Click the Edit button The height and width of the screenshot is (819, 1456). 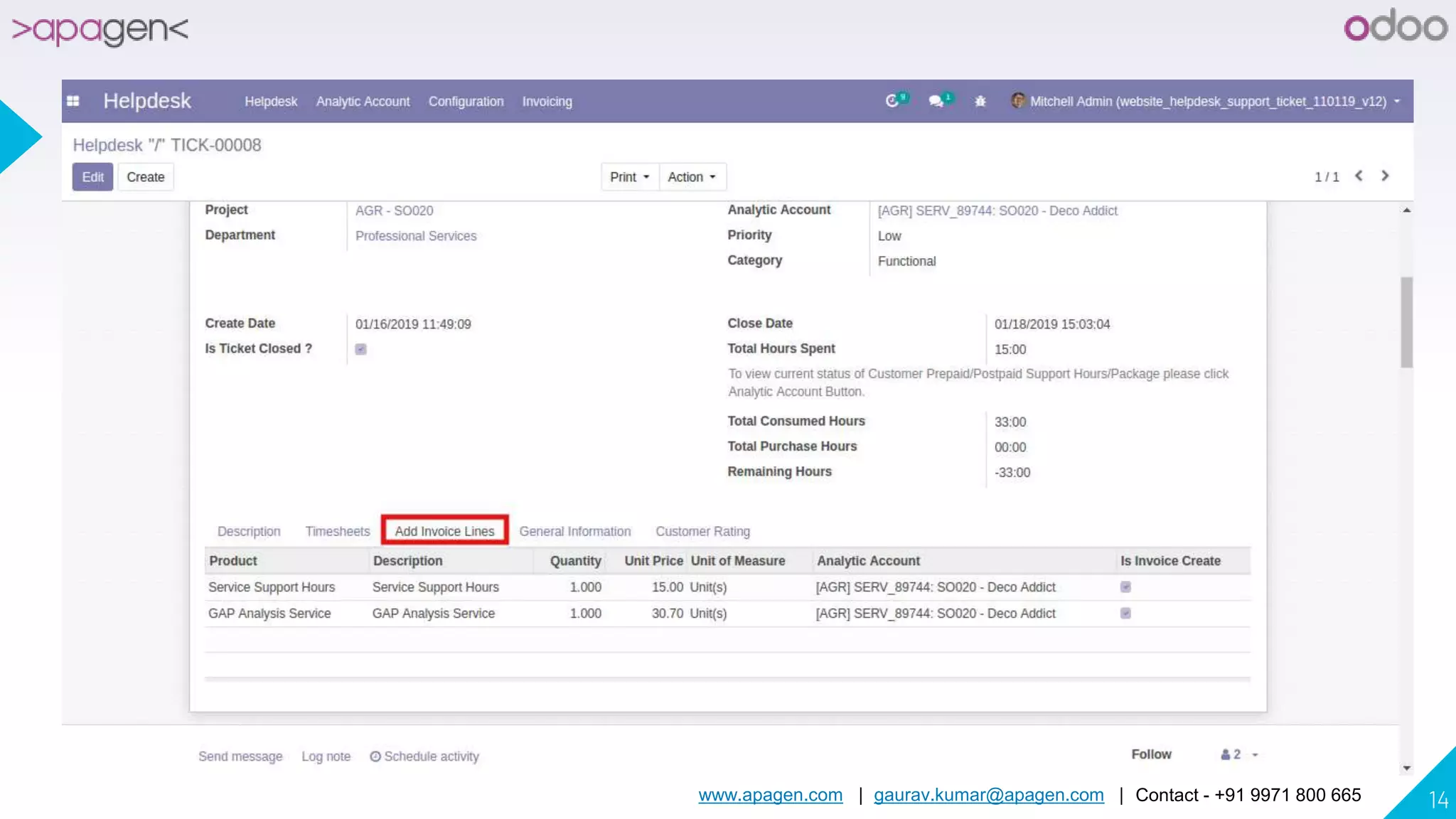(x=92, y=177)
